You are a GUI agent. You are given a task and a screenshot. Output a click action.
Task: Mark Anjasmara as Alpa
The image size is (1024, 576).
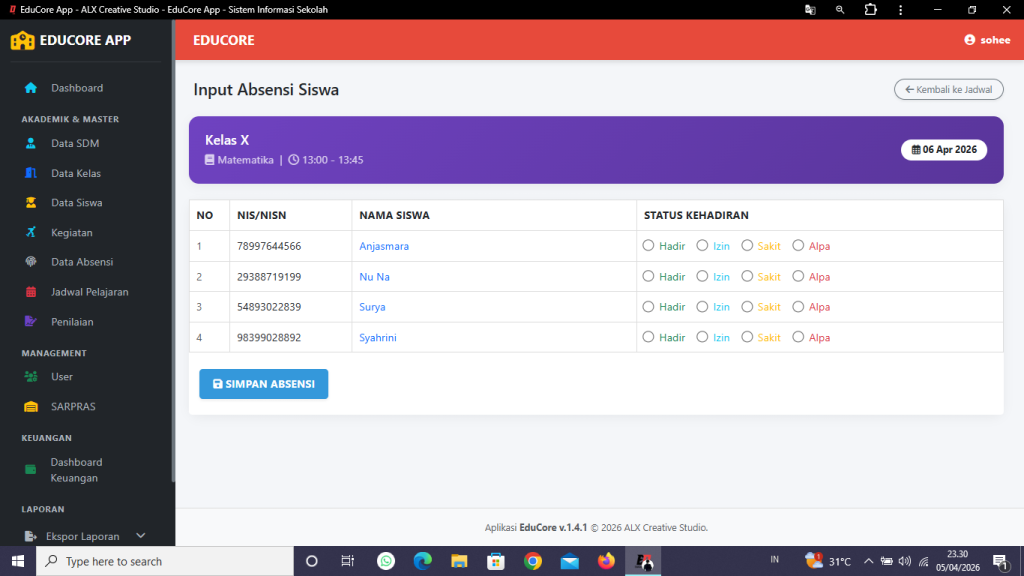[x=798, y=246]
